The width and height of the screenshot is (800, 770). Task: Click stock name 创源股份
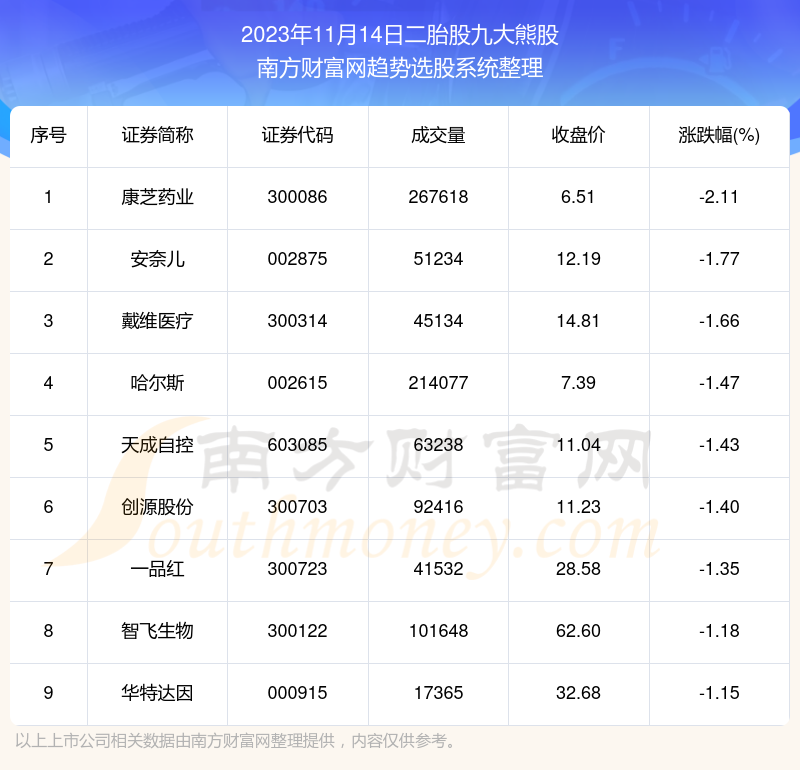(x=157, y=507)
